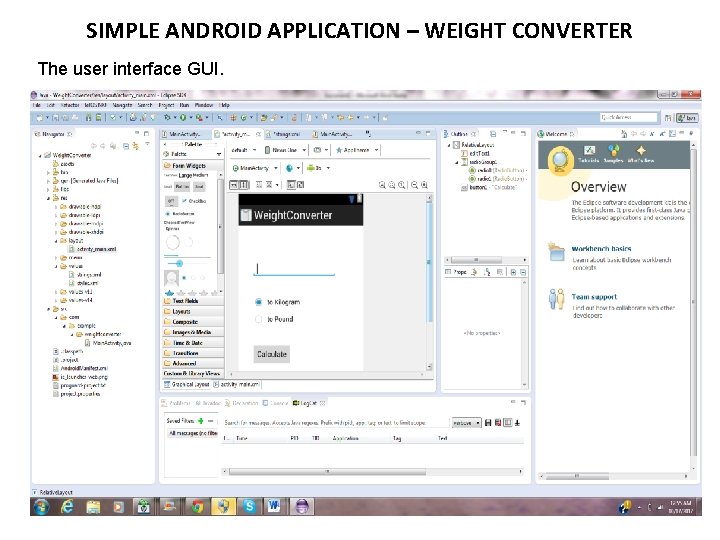The width and height of the screenshot is (720, 540).
Task: Switch to the LogCat tab
Action: click(308, 403)
